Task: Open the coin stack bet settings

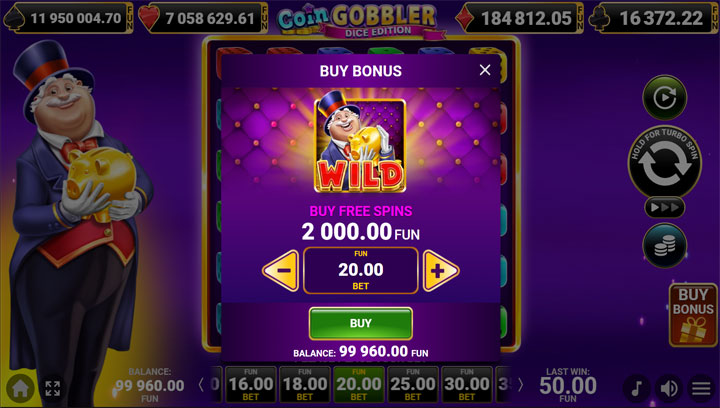Action: click(664, 246)
